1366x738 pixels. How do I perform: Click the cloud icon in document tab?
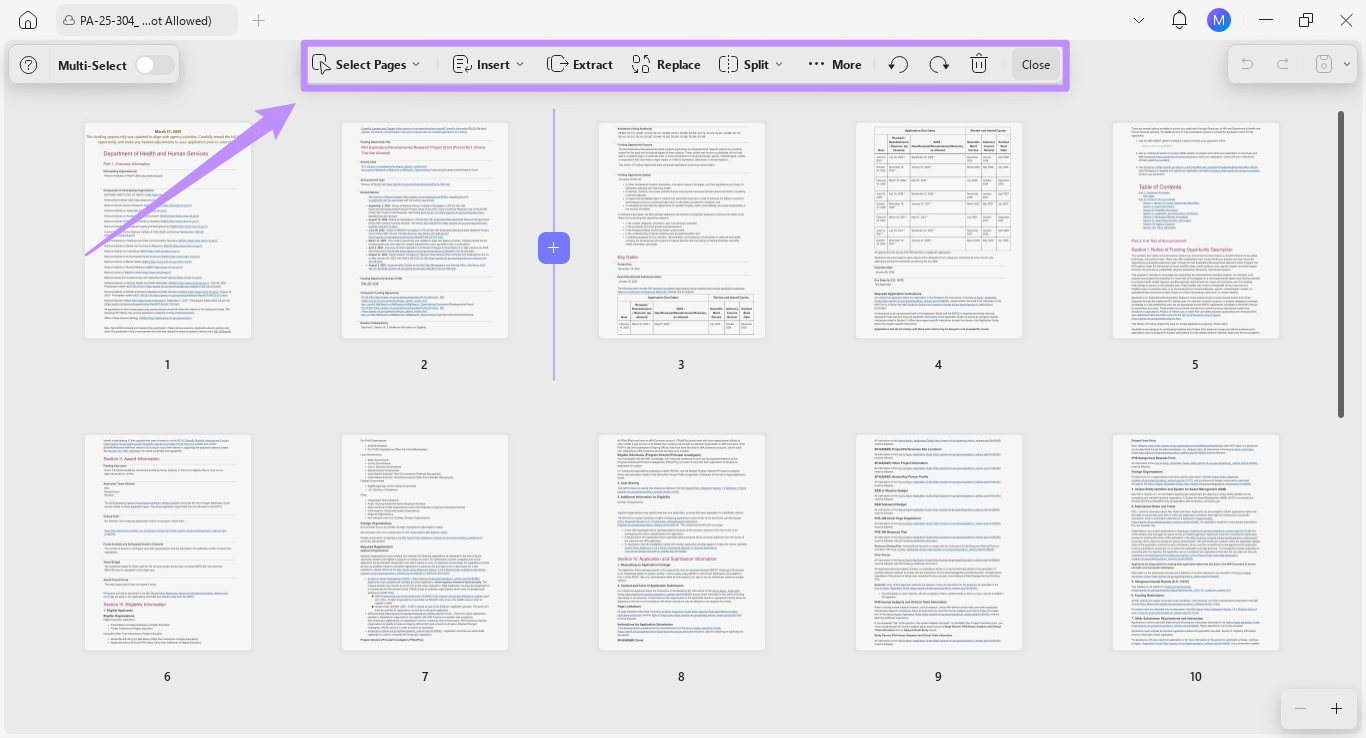68,20
